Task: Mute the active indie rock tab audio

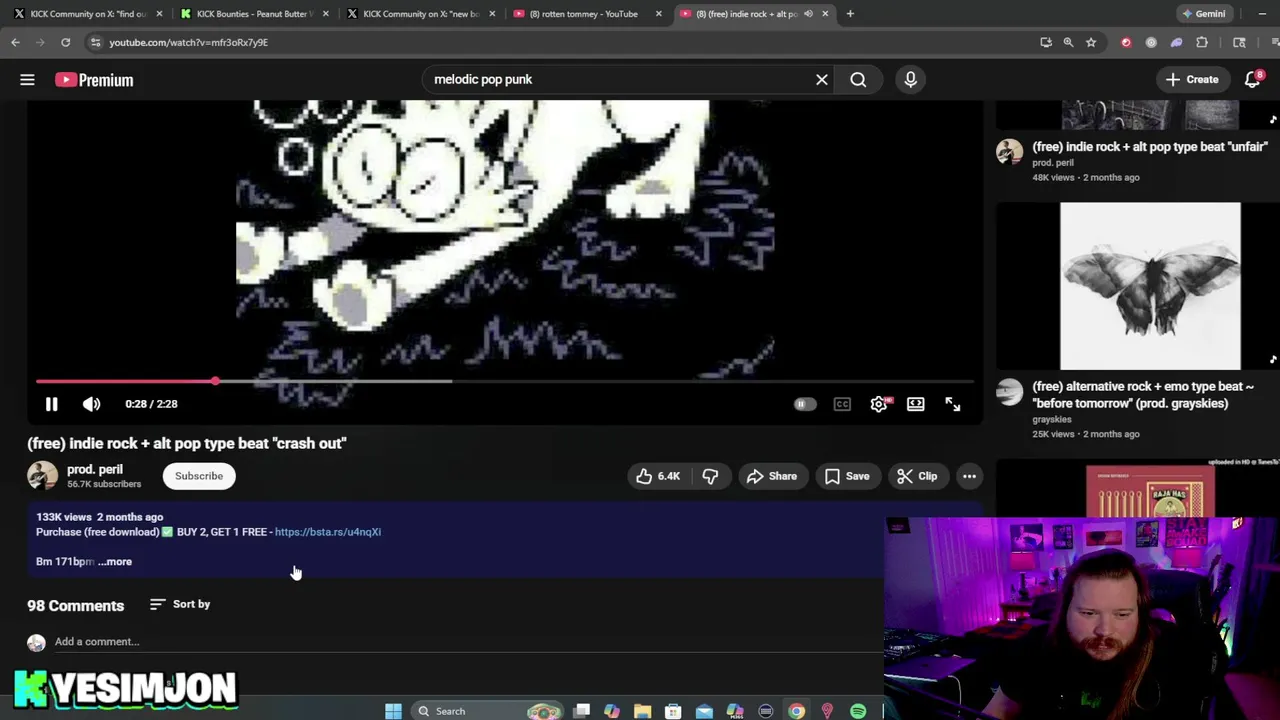Action: click(808, 14)
